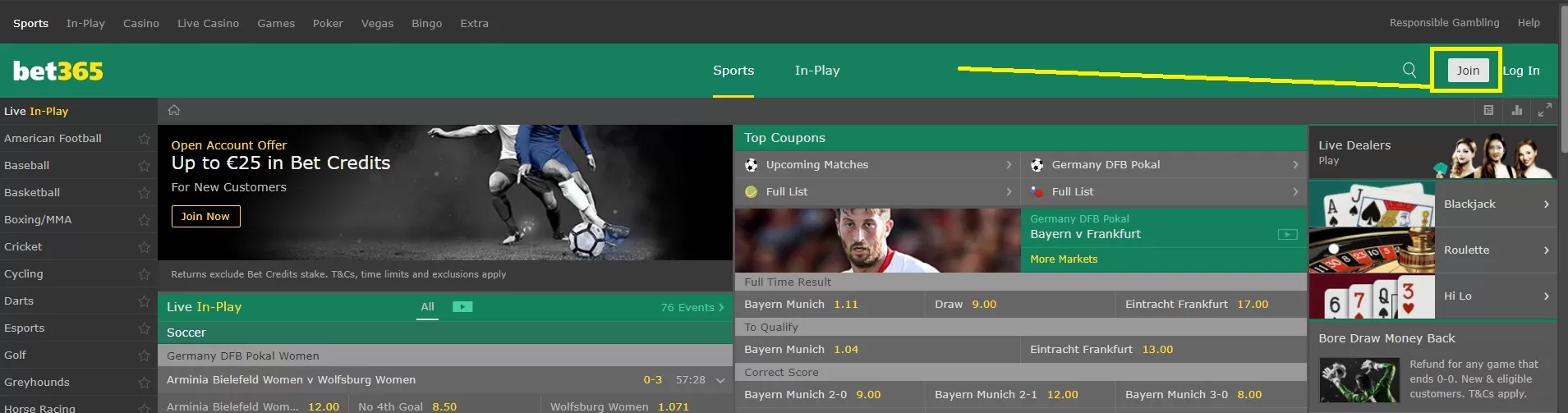Click Bayern v Frankfurt live stream icon
The image size is (1568, 413).
(1288, 234)
